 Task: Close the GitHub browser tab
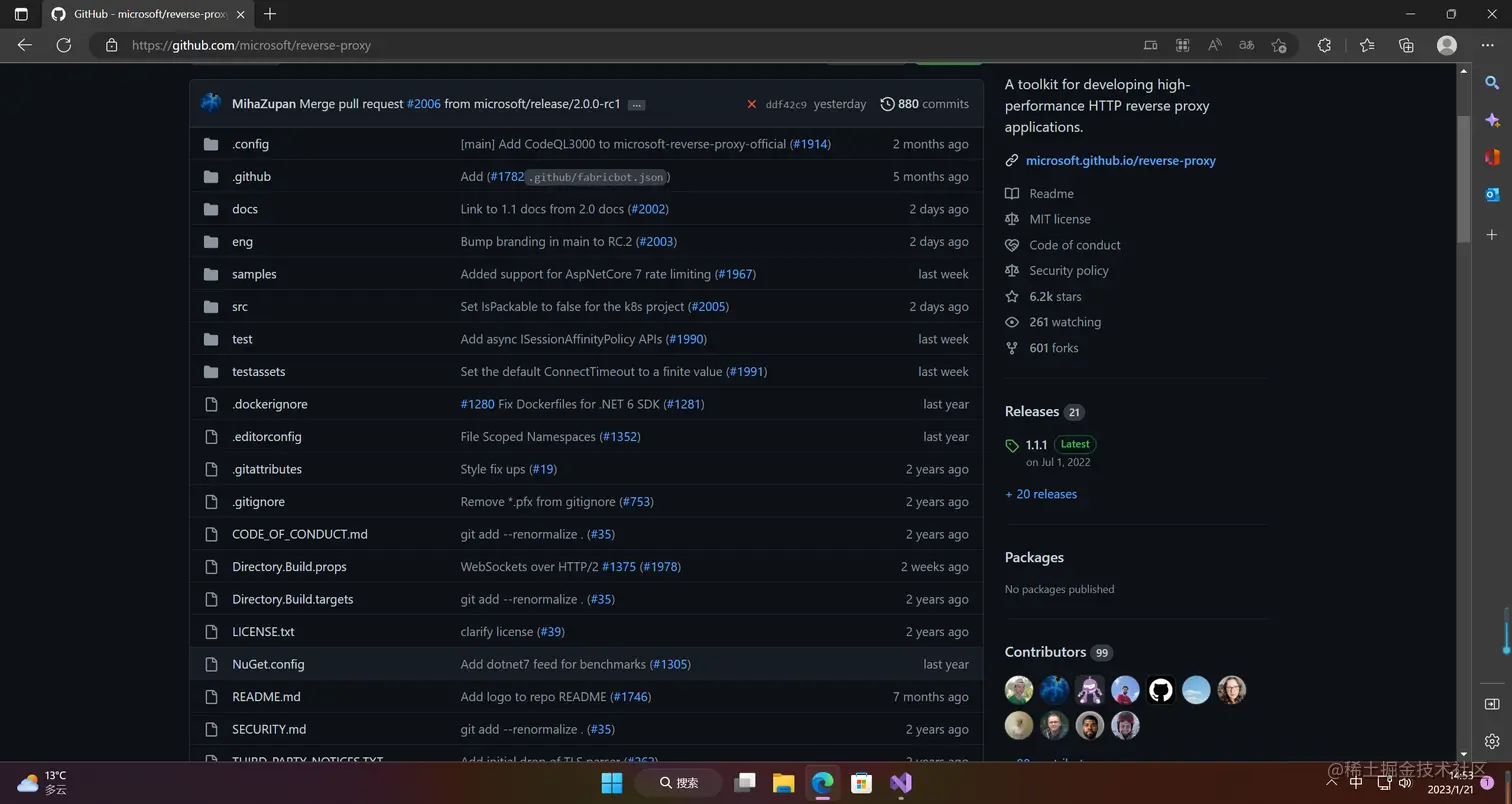pos(240,14)
